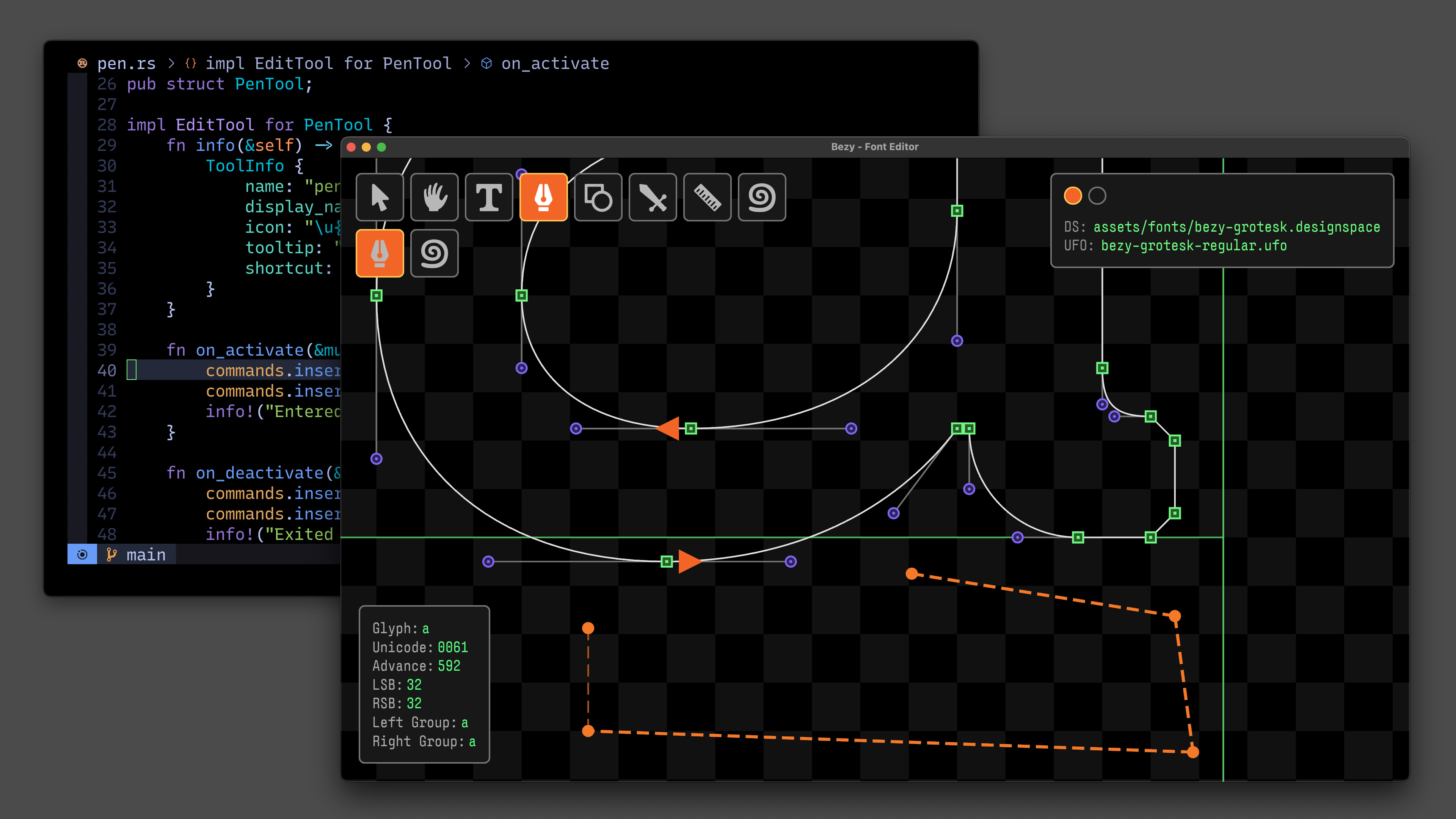Click the bezy-grotesk-regular.ufo file name
Screen dimensions: 1456x819
click(1194, 246)
